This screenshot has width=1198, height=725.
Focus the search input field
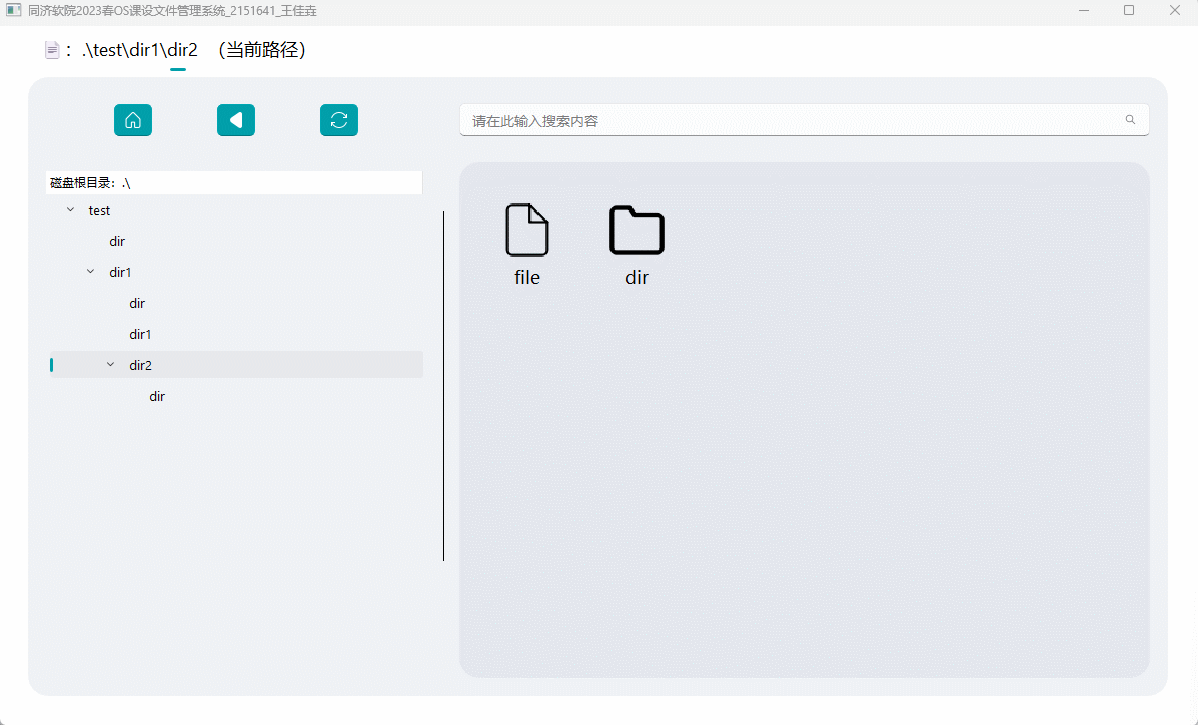click(804, 120)
